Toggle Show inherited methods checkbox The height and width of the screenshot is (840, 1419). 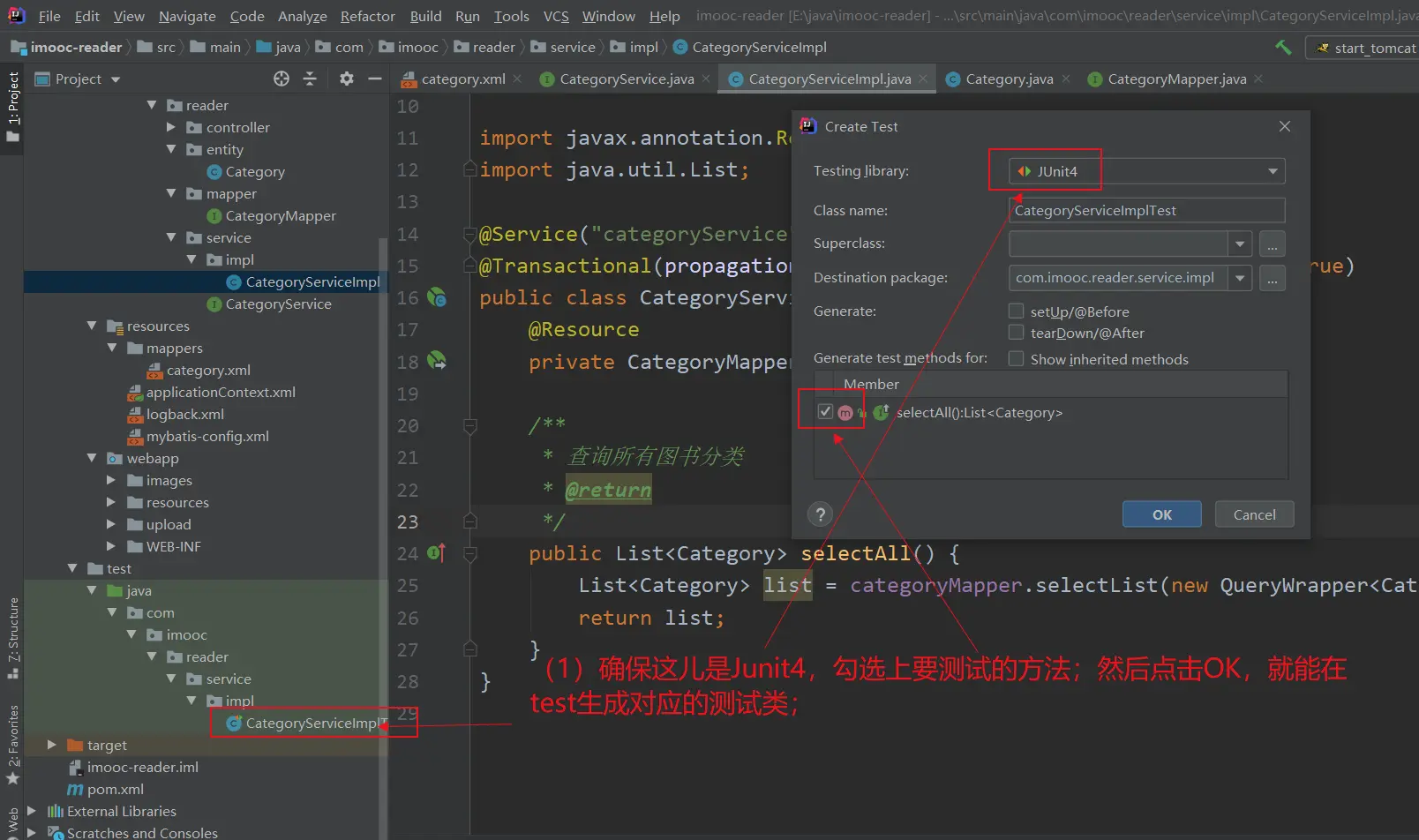pos(1017,359)
